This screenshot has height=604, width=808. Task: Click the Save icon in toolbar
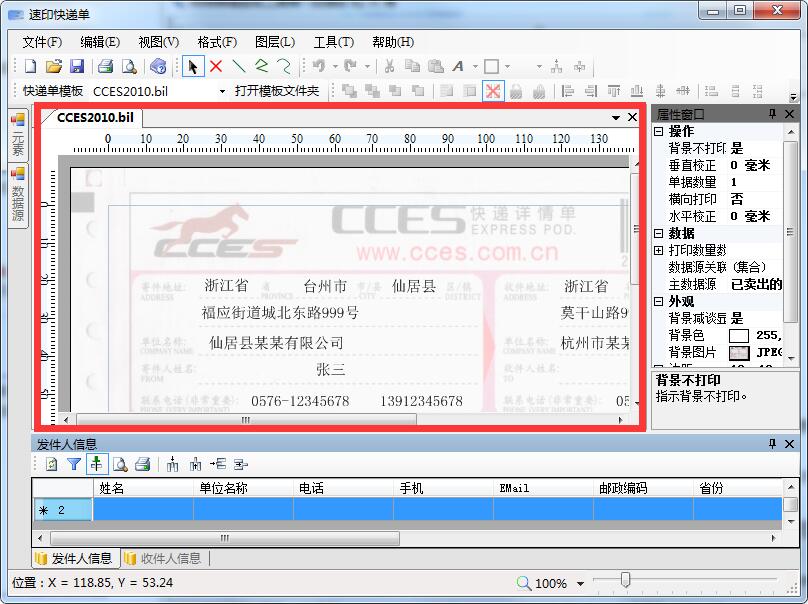77,67
